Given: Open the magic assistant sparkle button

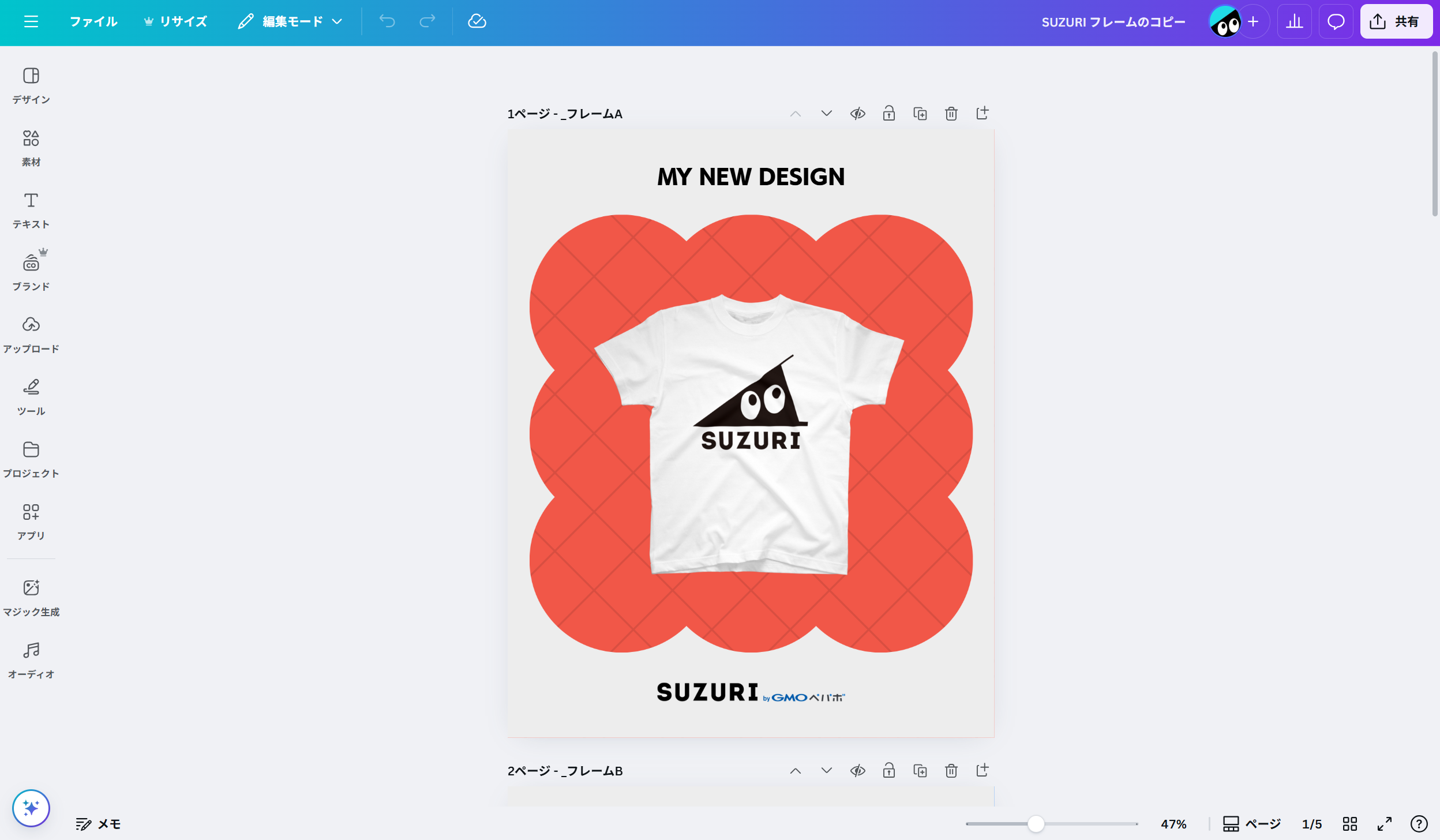Looking at the screenshot, I should pyautogui.click(x=31, y=808).
